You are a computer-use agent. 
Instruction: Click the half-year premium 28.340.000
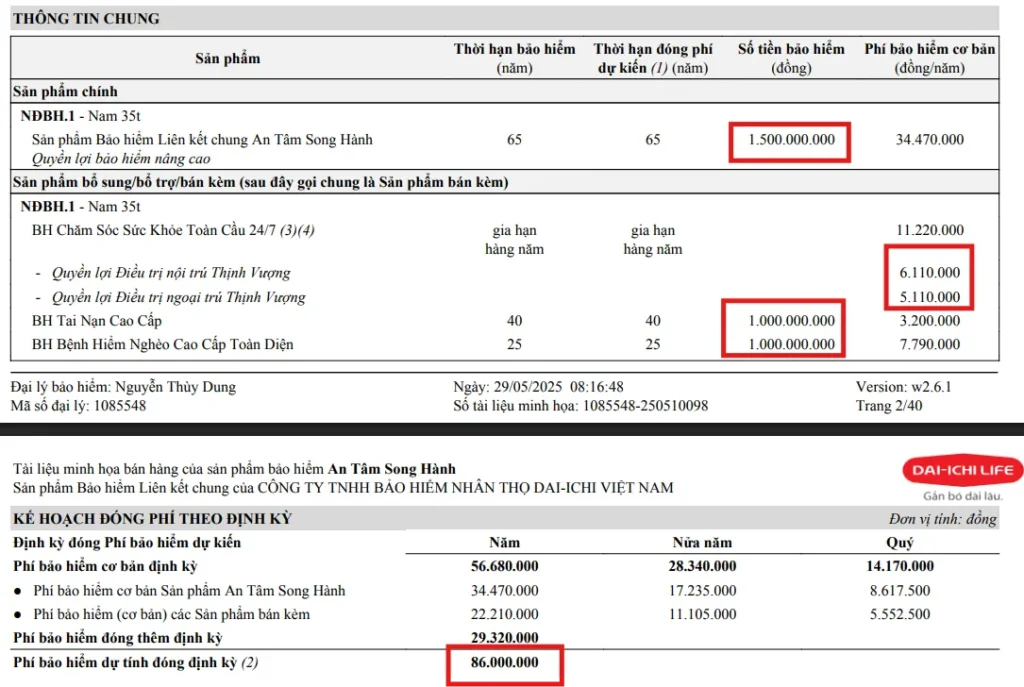(702, 566)
